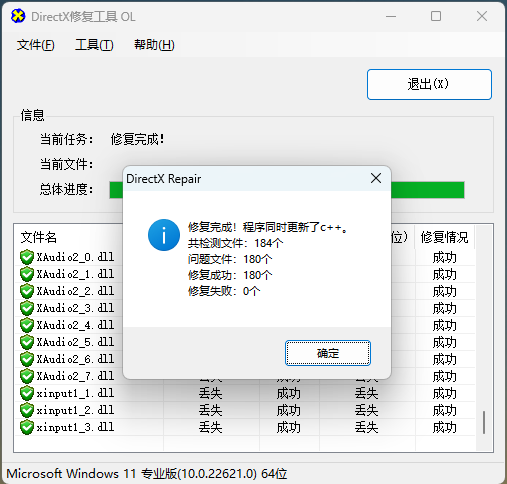This screenshot has width=507, height=484.
Task: Open the 工具(T) menu
Action: (x=94, y=45)
